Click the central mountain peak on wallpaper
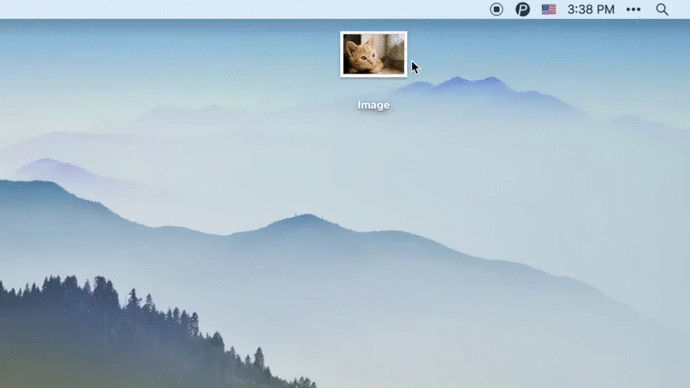This screenshot has width=690, height=388. pos(306,220)
